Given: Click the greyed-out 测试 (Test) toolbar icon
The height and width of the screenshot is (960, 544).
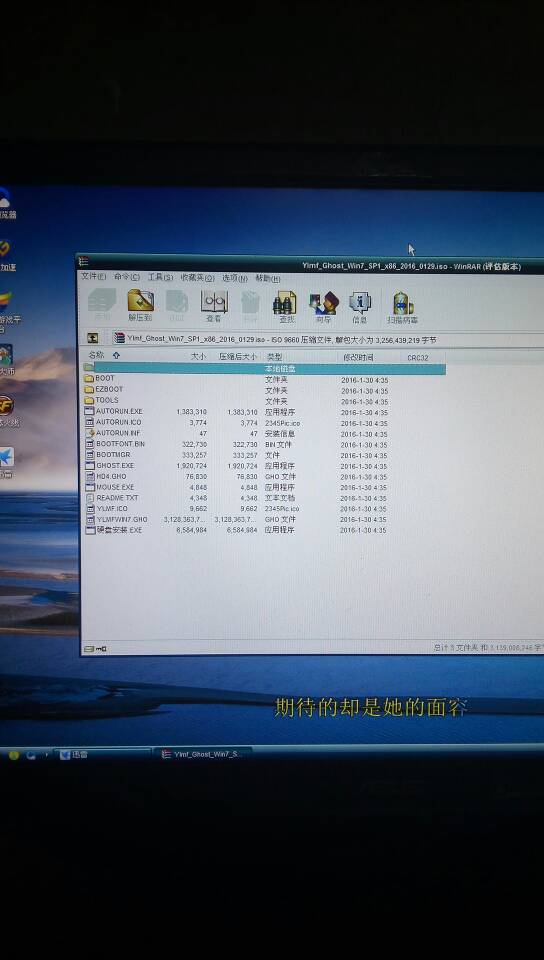Looking at the screenshot, I should pos(177,305).
